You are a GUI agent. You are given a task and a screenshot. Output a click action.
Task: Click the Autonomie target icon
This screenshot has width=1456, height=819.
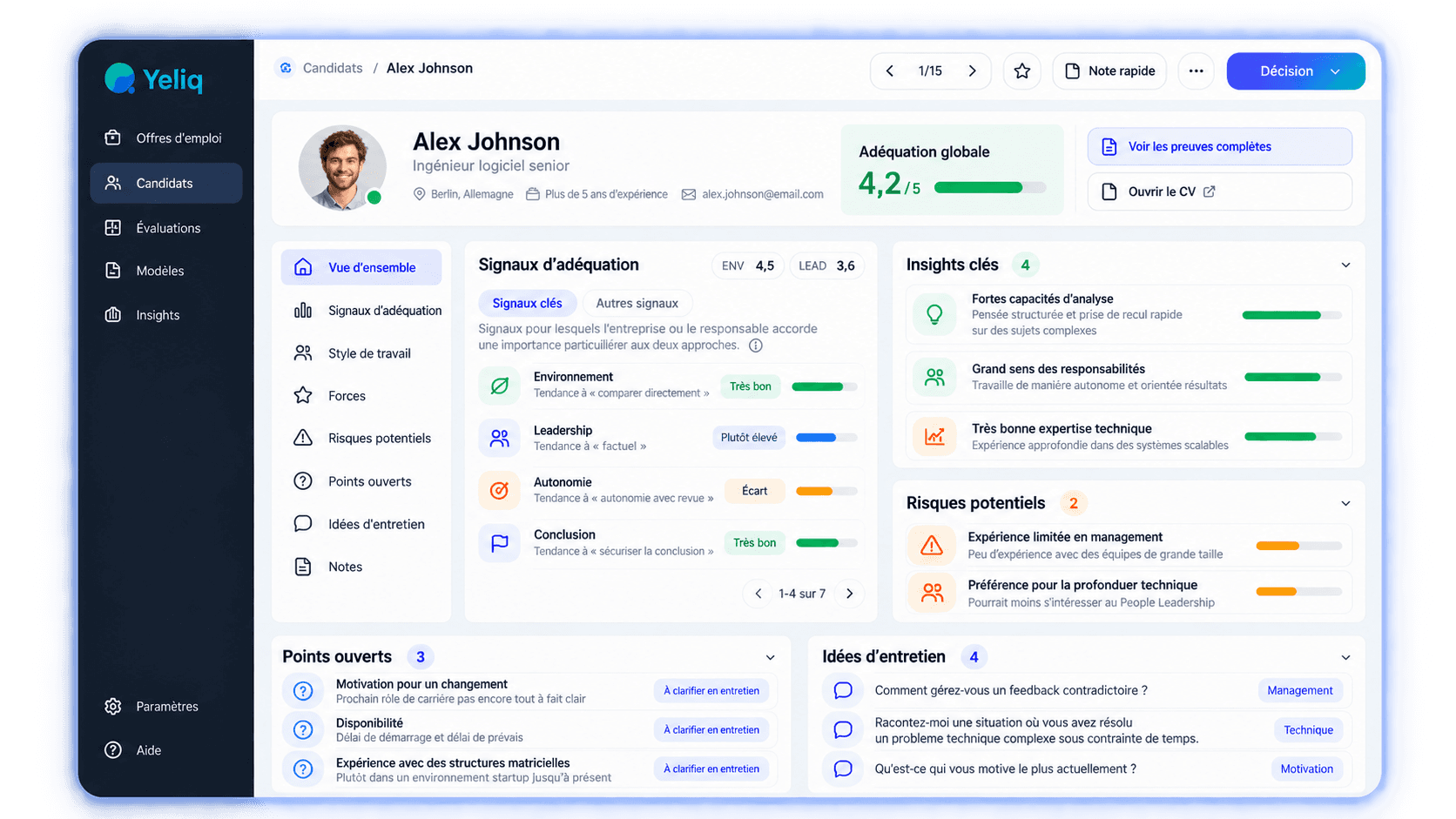pos(500,490)
